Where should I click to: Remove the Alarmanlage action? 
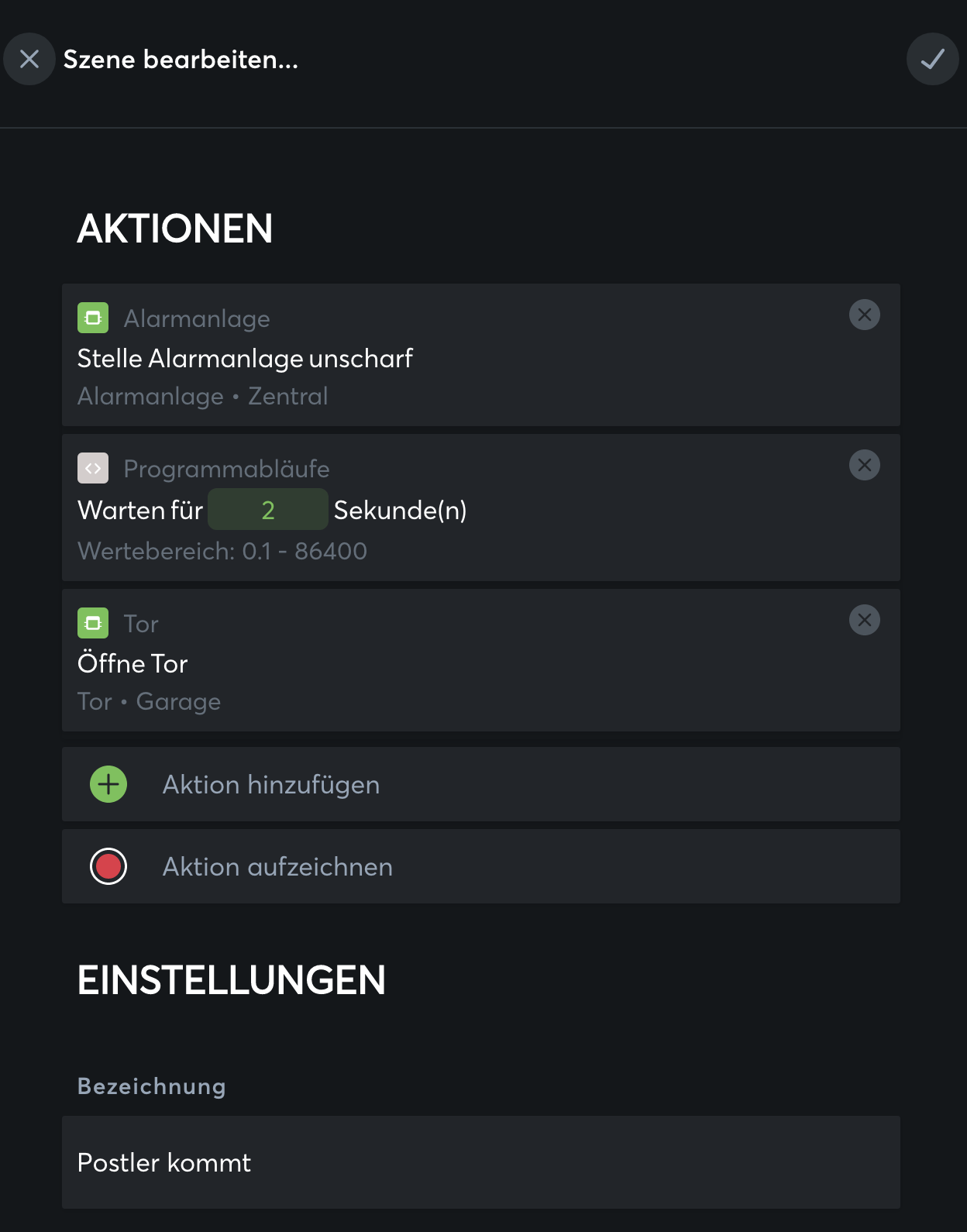(x=864, y=315)
